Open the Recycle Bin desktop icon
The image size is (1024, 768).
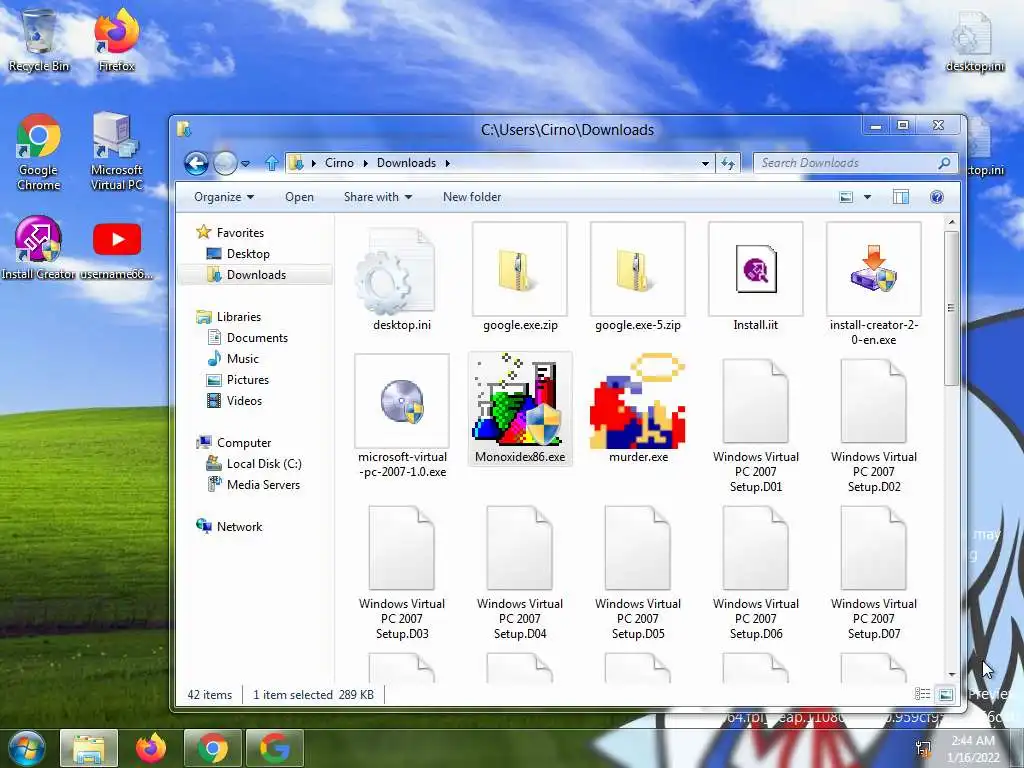(x=39, y=41)
